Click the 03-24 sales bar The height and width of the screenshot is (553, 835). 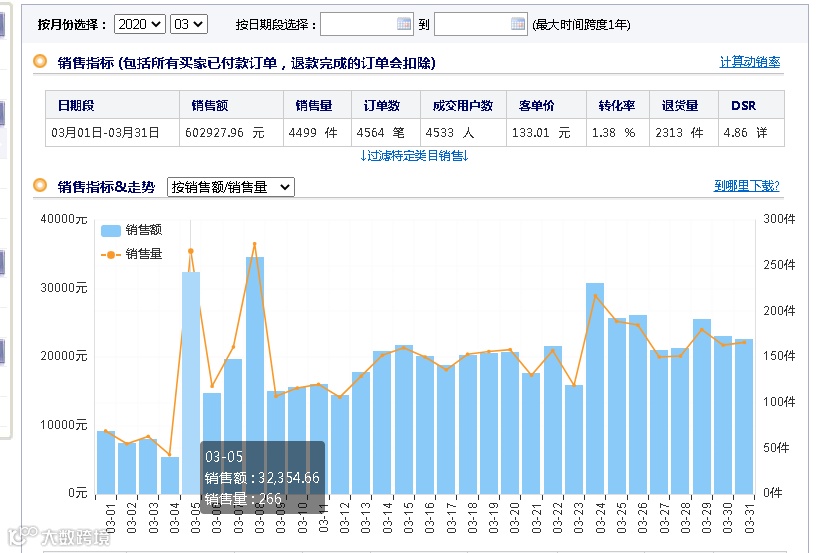tap(595, 388)
